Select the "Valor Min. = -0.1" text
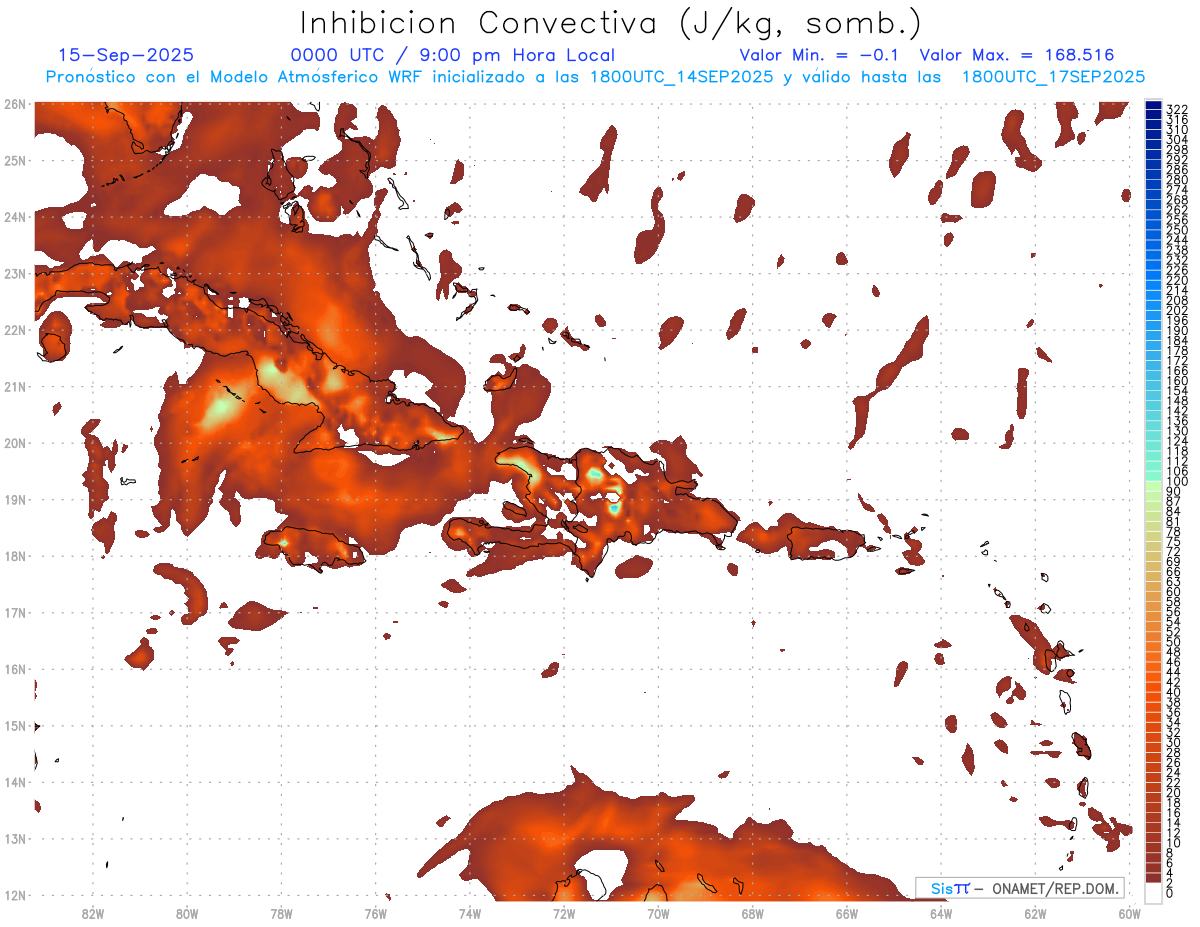This screenshot has width=1200, height=927. (x=823, y=56)
